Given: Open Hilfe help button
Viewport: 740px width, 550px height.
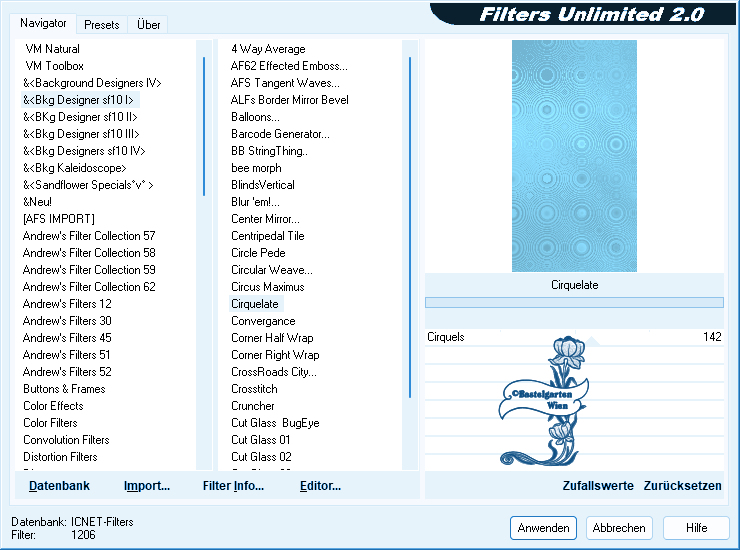Looking at the screenshot, I should point(696,528).
